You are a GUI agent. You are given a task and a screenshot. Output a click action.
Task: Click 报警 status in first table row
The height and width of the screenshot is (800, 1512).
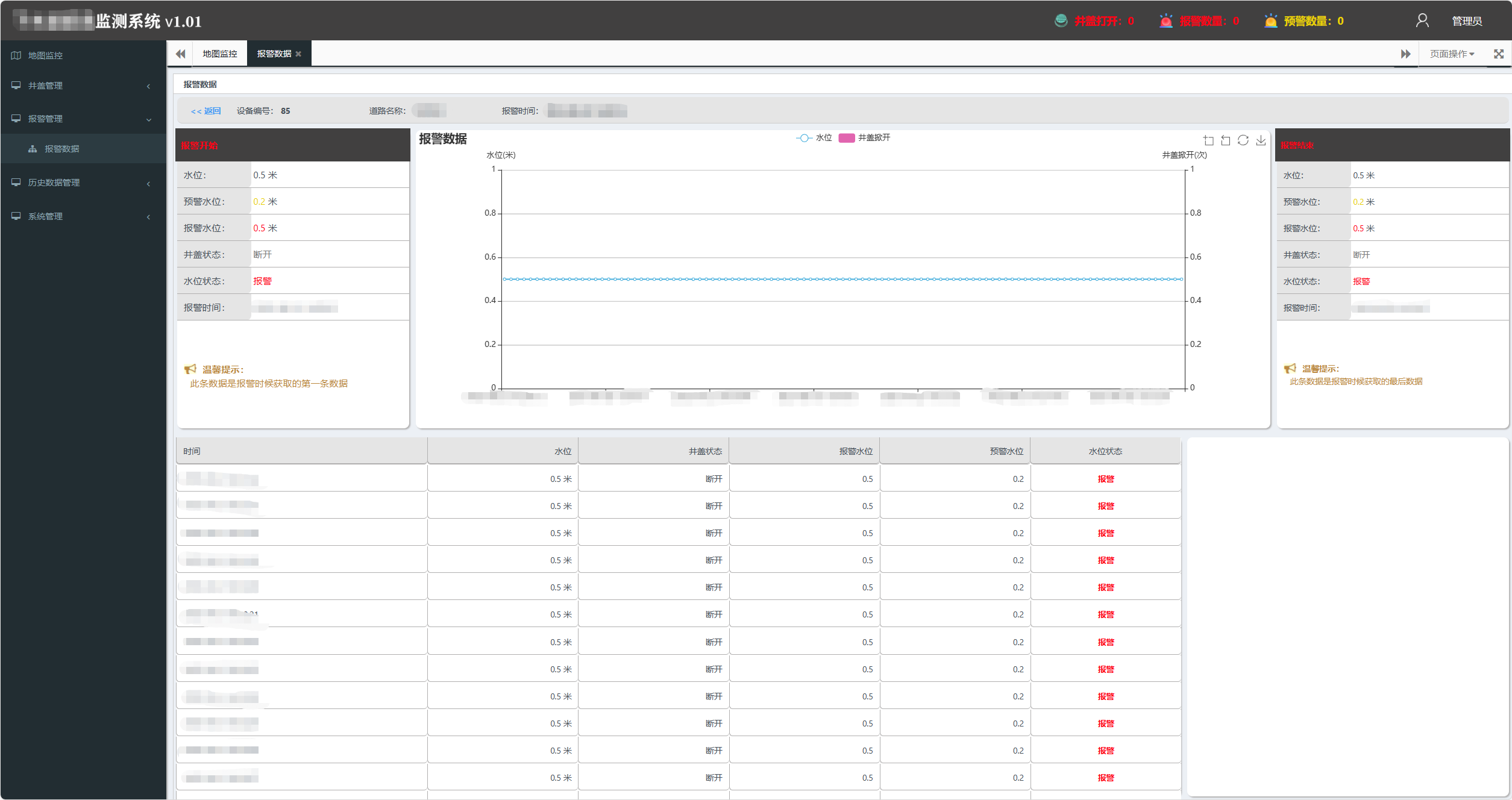[1106, 479]
